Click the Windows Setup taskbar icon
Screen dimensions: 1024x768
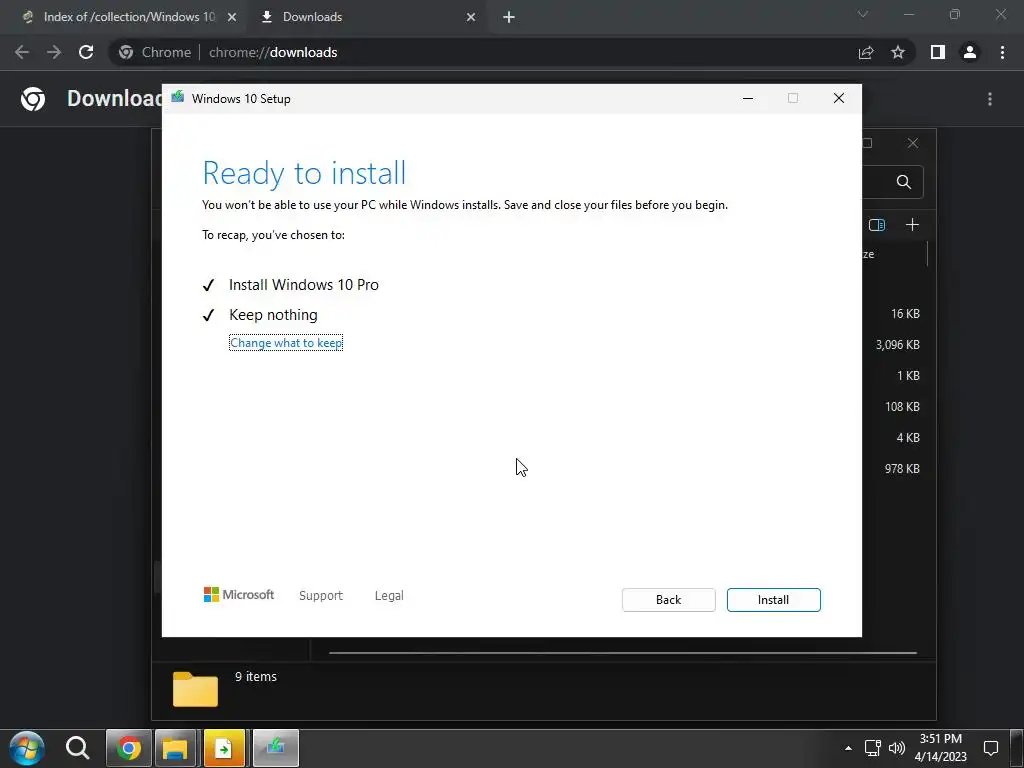[276, 748]
